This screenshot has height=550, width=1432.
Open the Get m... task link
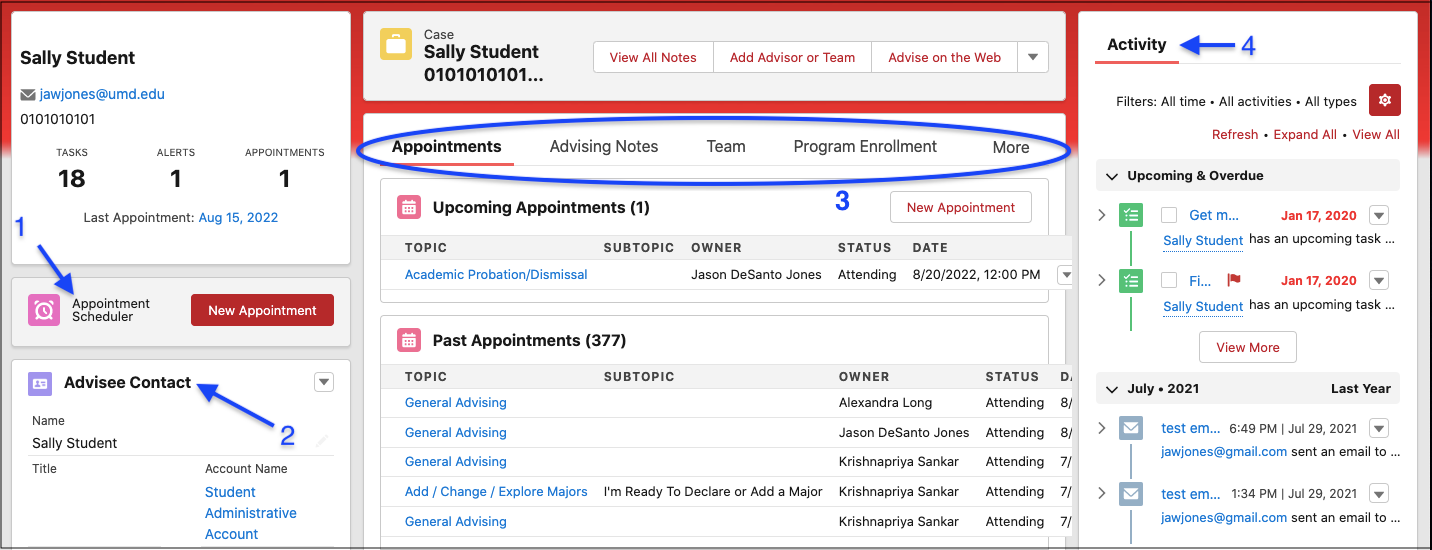[1214, 215]
